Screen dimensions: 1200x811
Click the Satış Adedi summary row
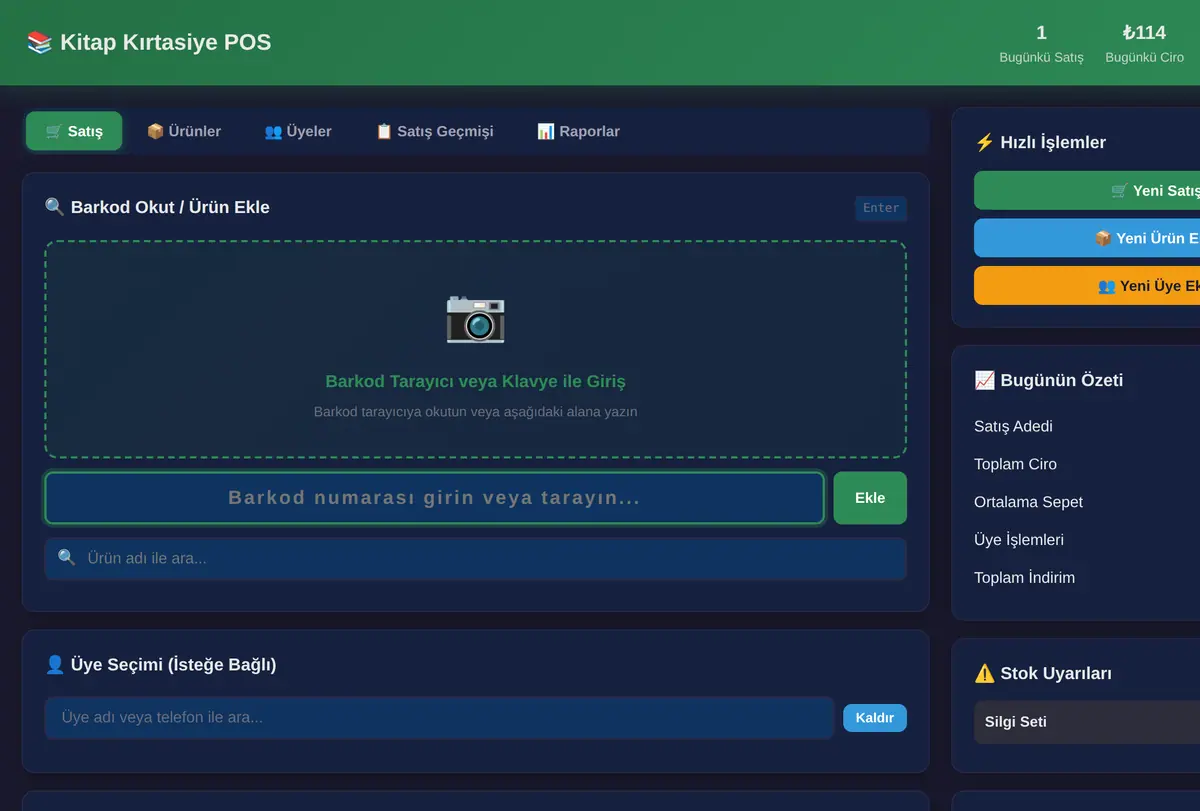point(1087,426)
